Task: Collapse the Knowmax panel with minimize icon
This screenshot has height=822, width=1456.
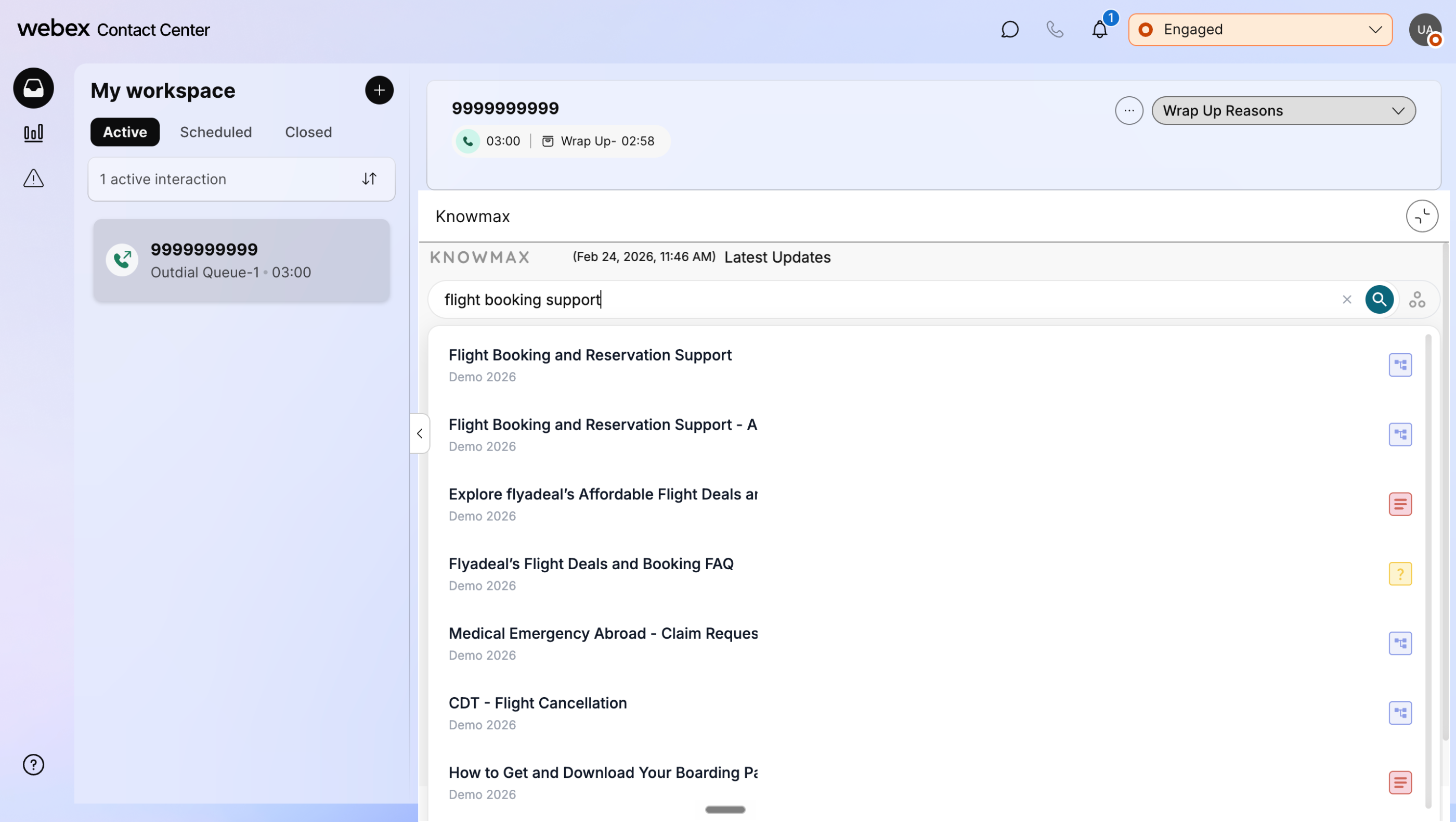Action: [1422, 216]
